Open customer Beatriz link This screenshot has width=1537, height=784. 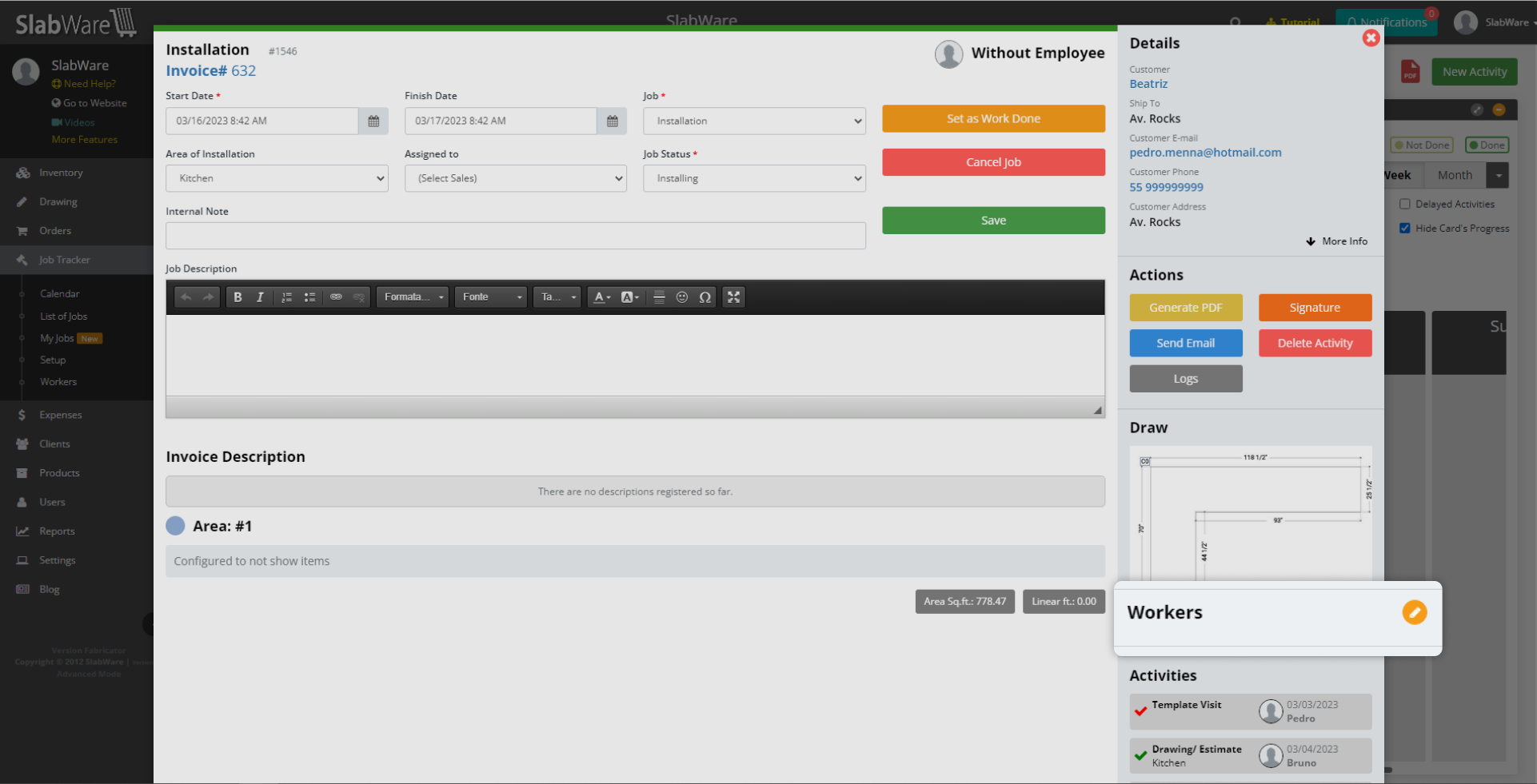[x=1148, y=84]
